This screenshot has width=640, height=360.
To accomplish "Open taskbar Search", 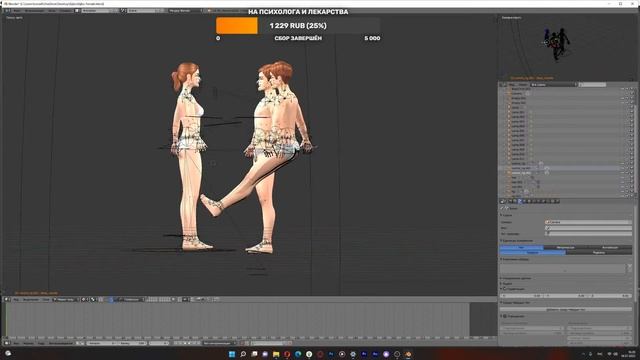I will (x=243, y=354).
